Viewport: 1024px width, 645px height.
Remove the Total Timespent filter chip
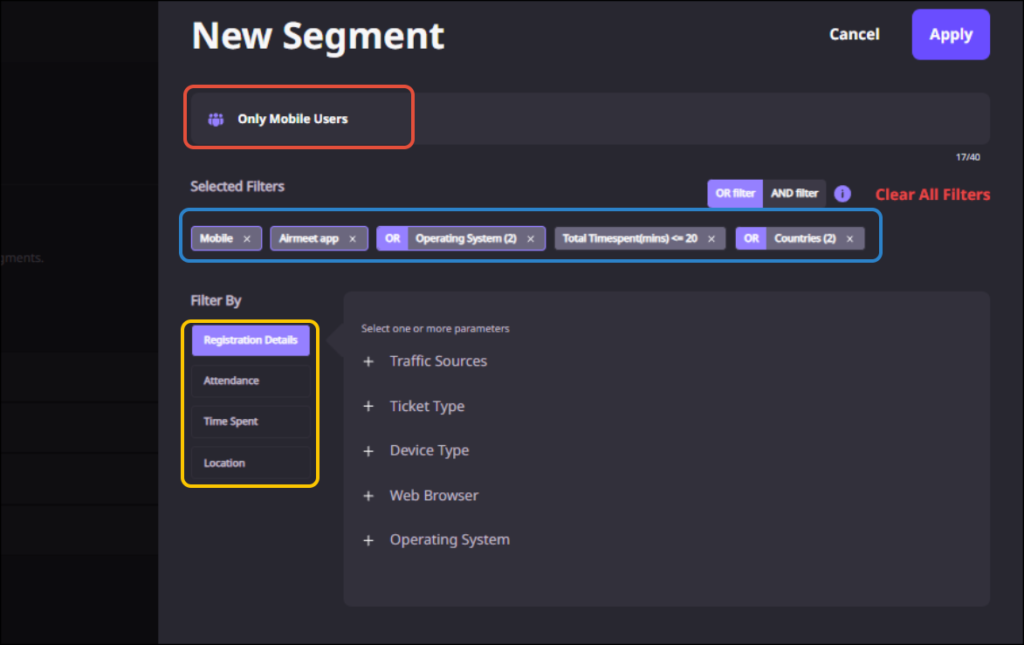711,239
